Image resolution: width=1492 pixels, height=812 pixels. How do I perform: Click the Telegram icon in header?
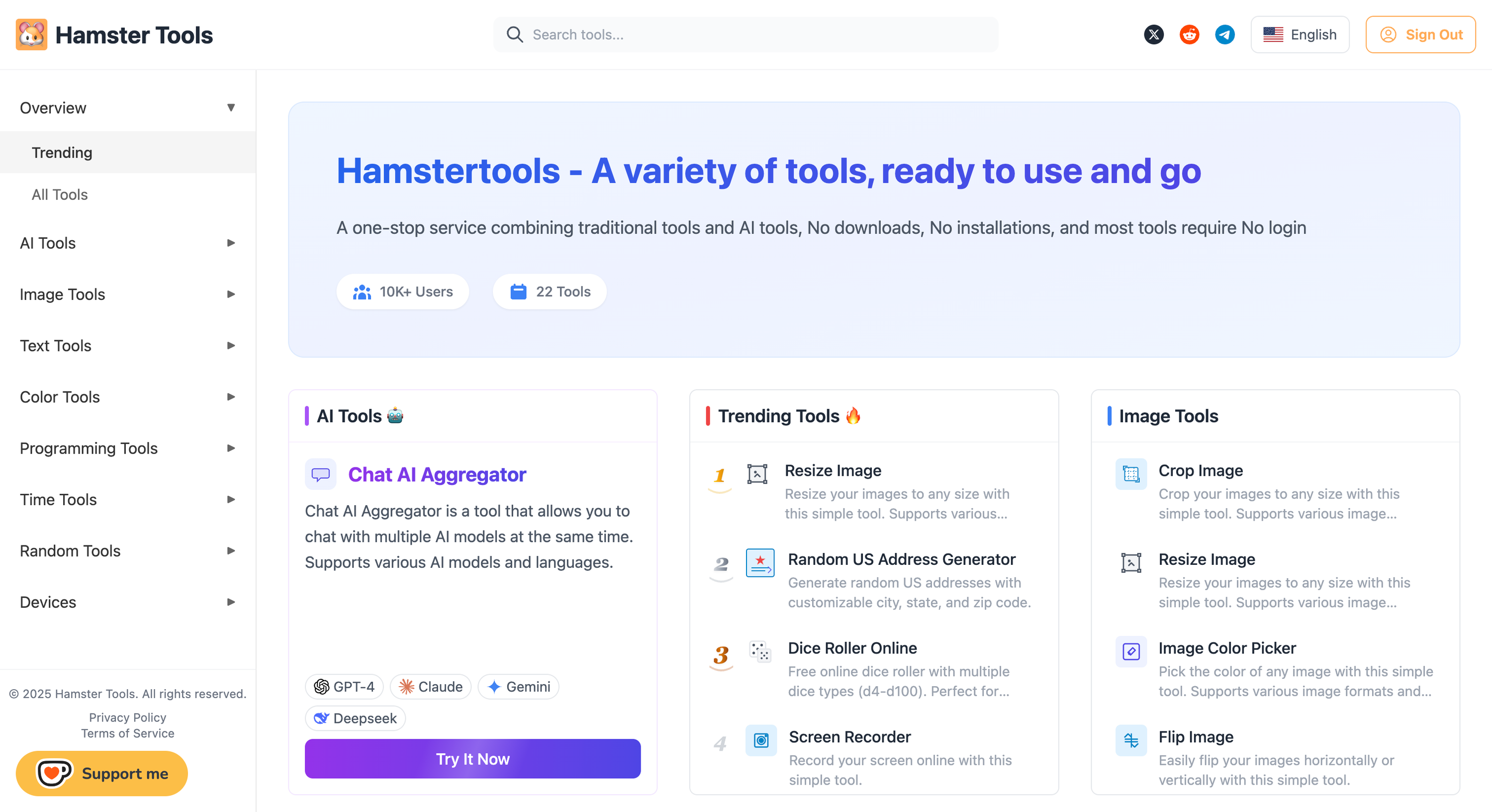pyautogui.click(x=1224, y=35)
